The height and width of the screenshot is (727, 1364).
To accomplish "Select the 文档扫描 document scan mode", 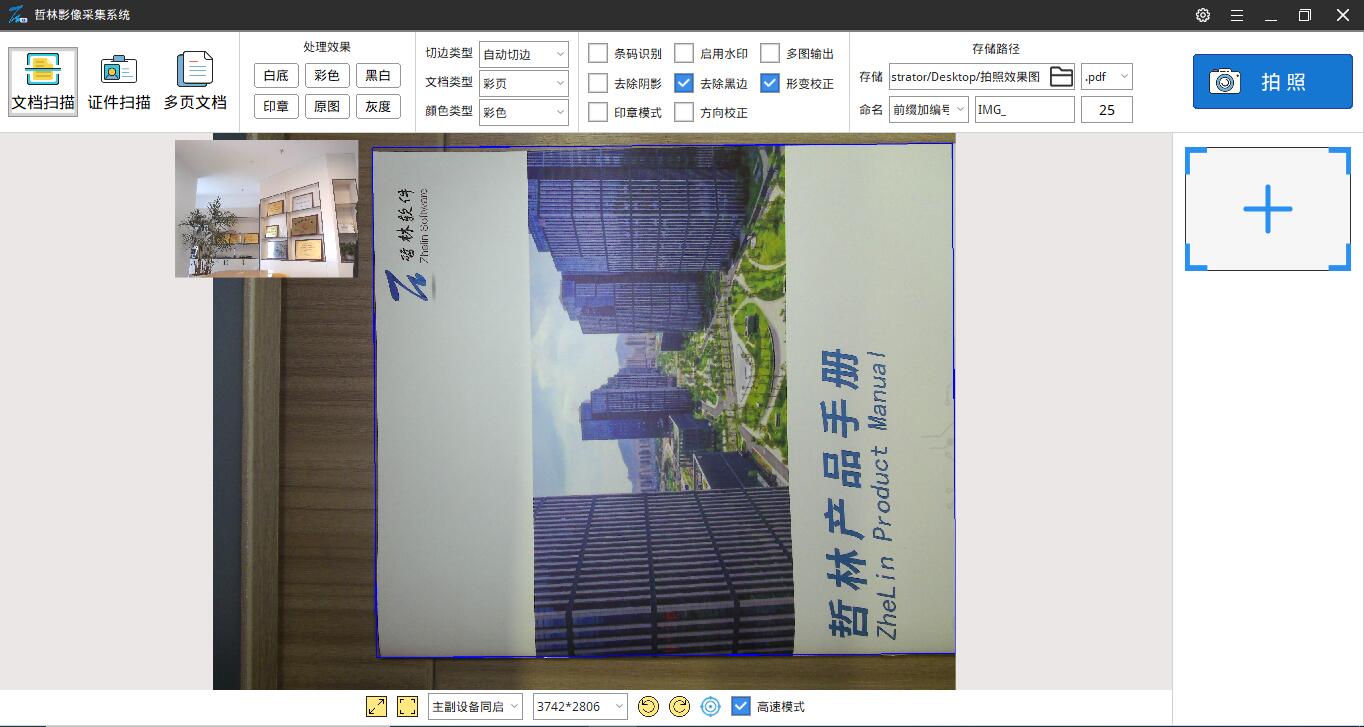I will pos(42,80).
